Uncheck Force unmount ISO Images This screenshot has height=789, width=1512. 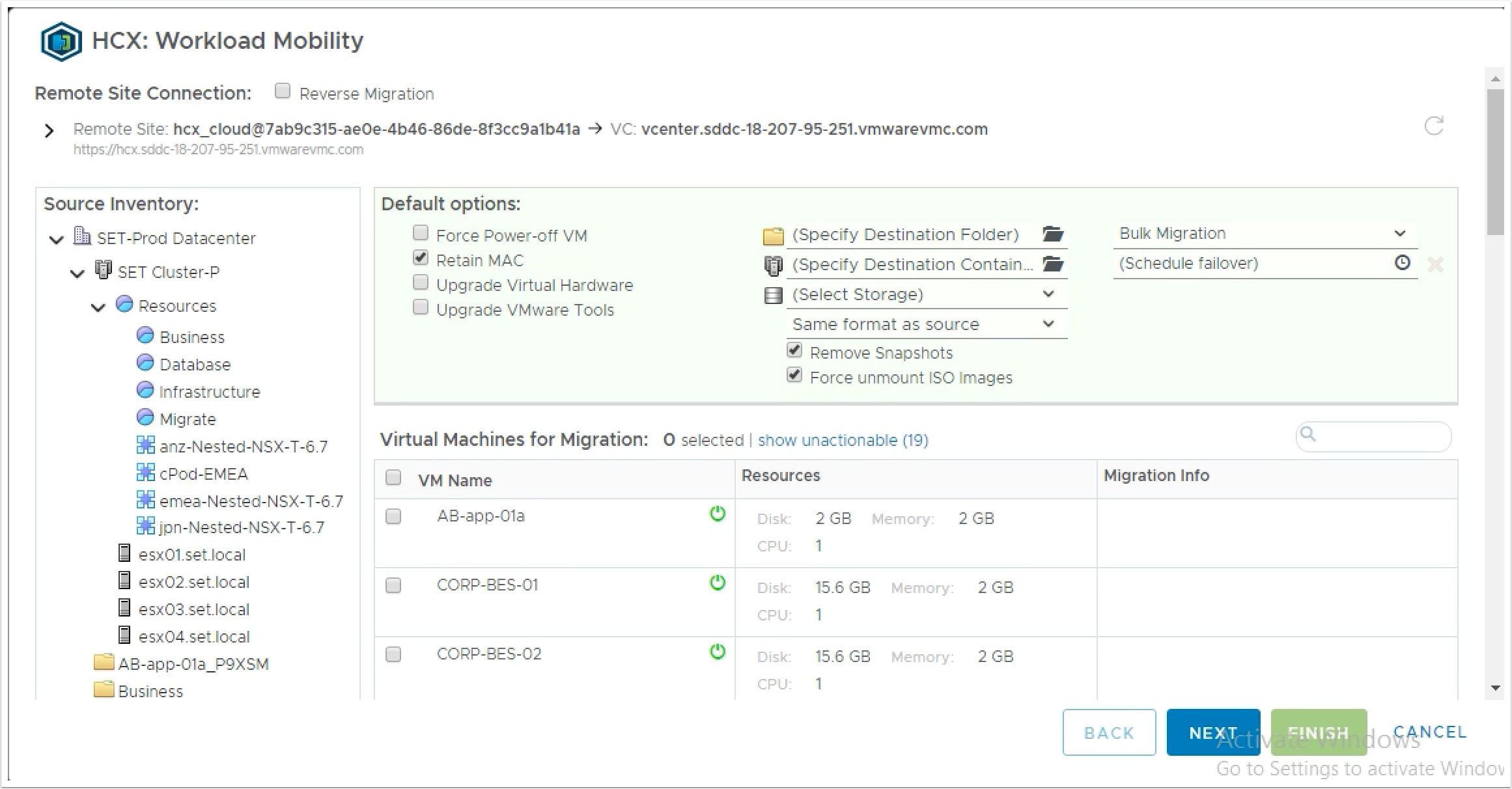pyautogui.click(x=794, y=375)
